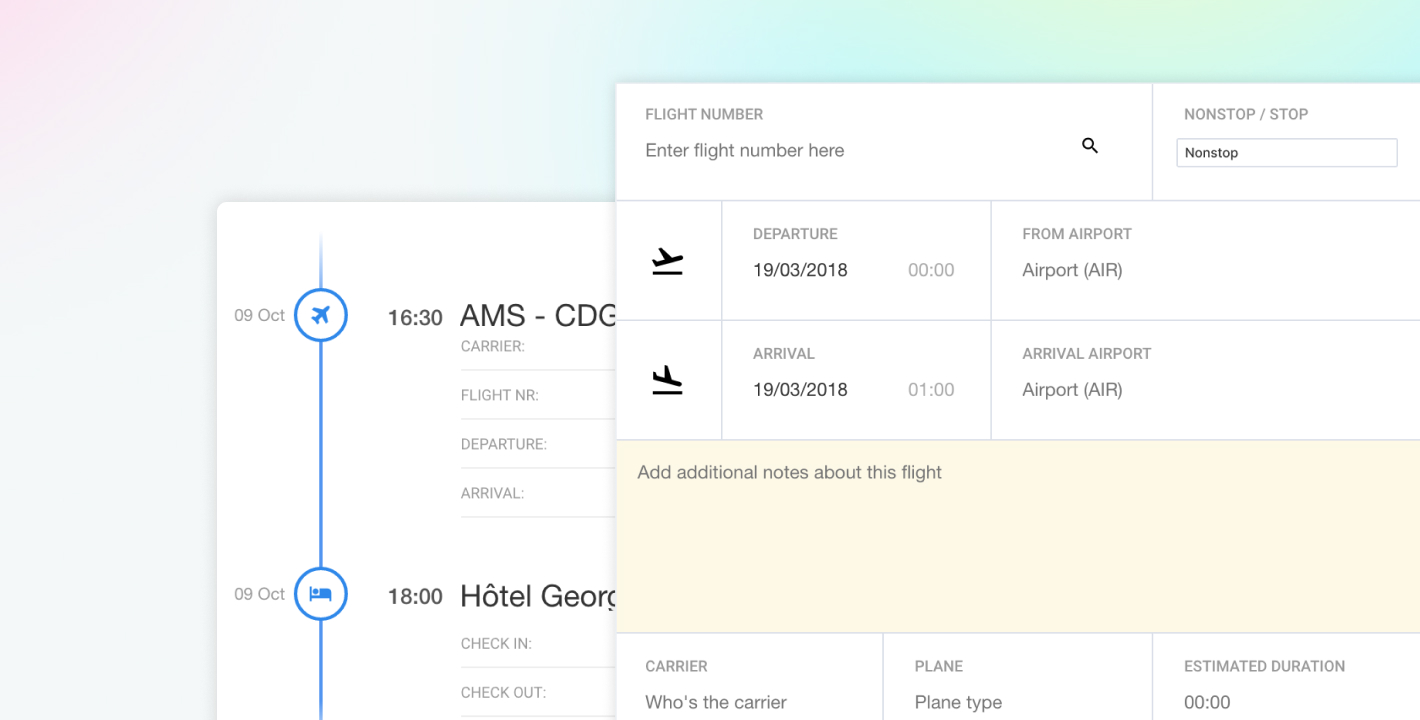Choose the From Airport field
The width and height of the screenshot is (1420, 720).
(1072, 270)
